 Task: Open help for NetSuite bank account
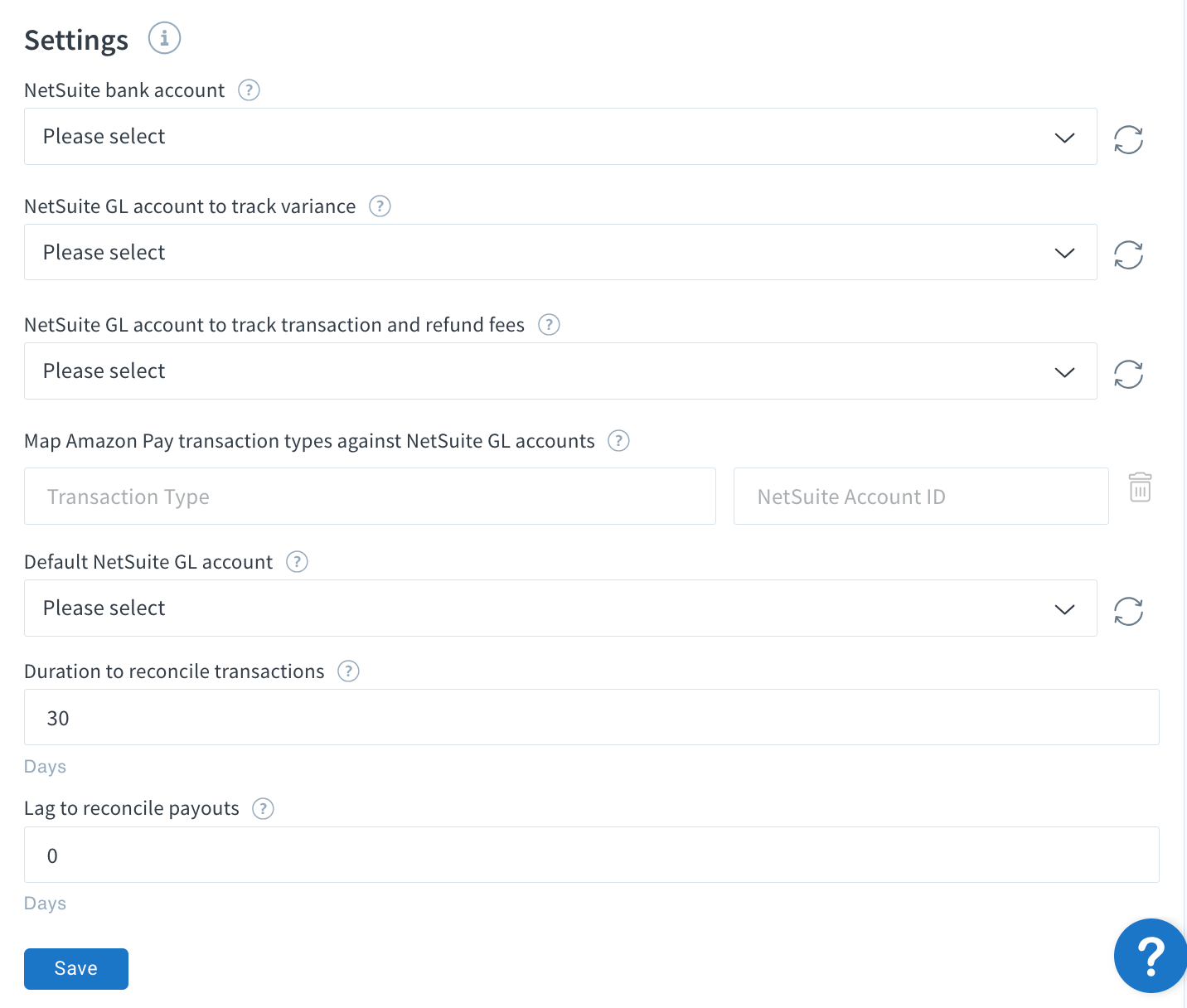pyautogui.click(x=249, y=90)
